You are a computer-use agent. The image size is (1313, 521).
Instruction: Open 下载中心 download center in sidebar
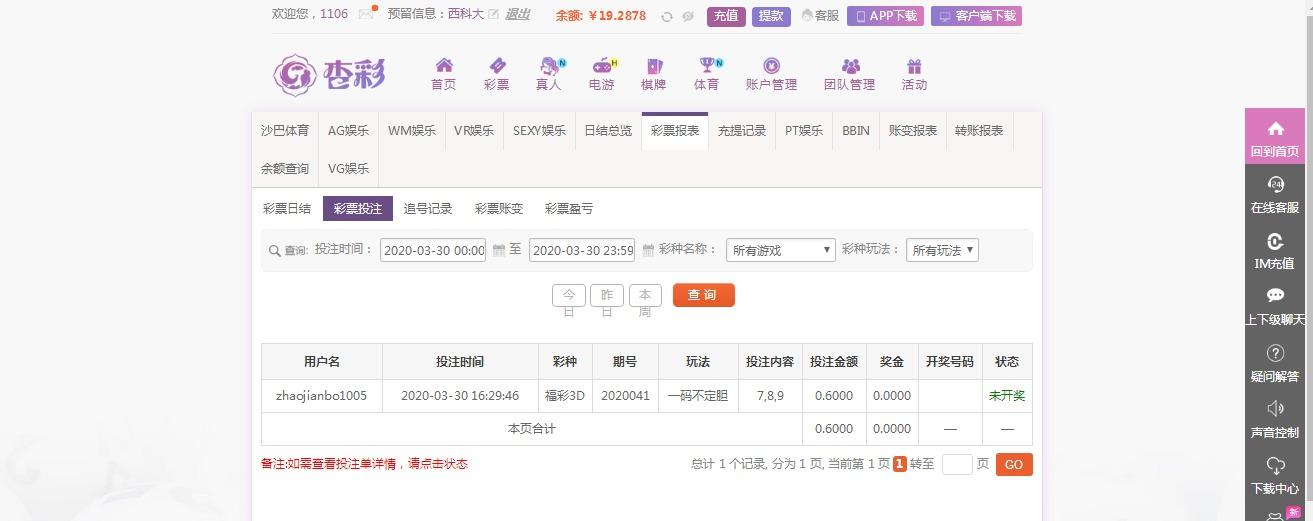tap(1275, 475)
